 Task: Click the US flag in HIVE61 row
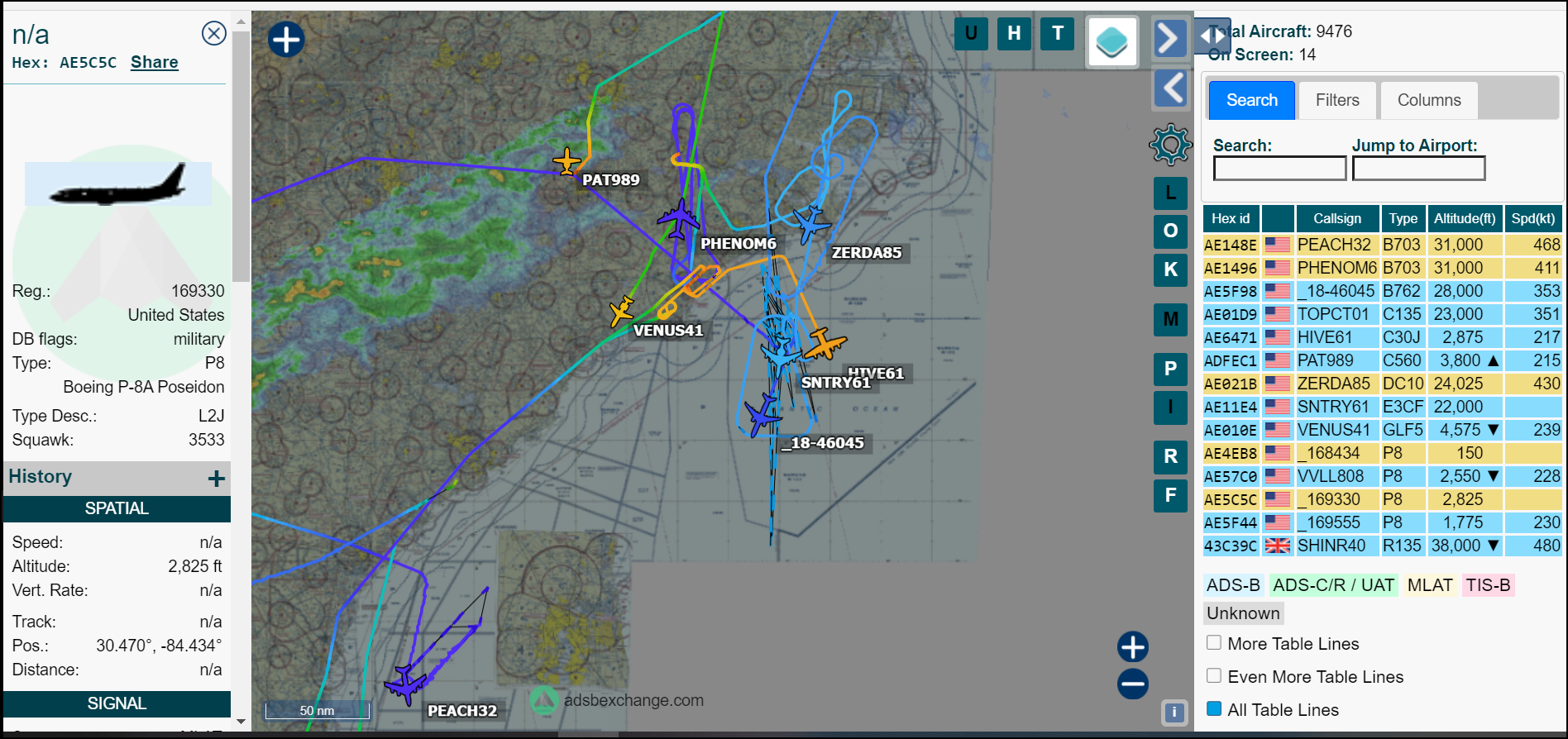(1278, 337)
